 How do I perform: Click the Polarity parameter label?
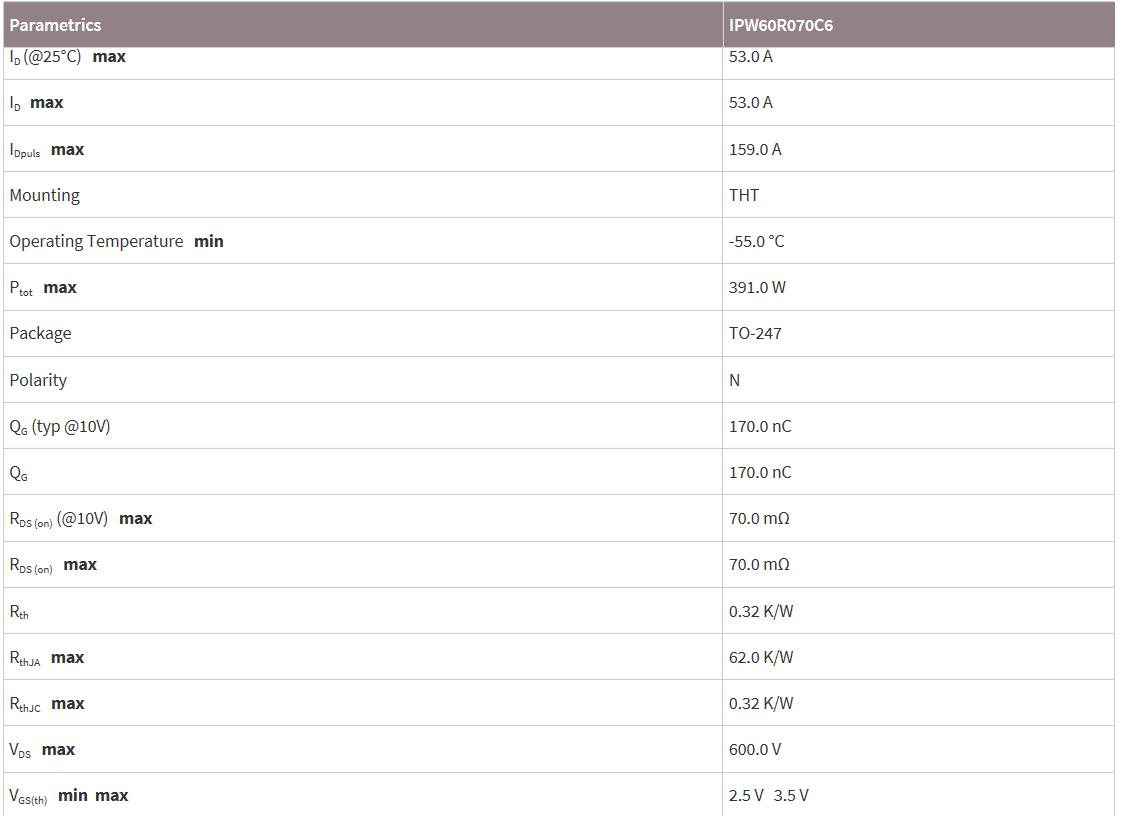[x=38, y=380]
